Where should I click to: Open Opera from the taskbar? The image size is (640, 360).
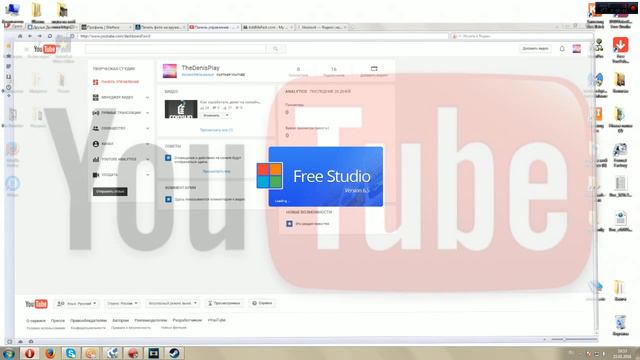pyautogui.click(x=29, y=353)
